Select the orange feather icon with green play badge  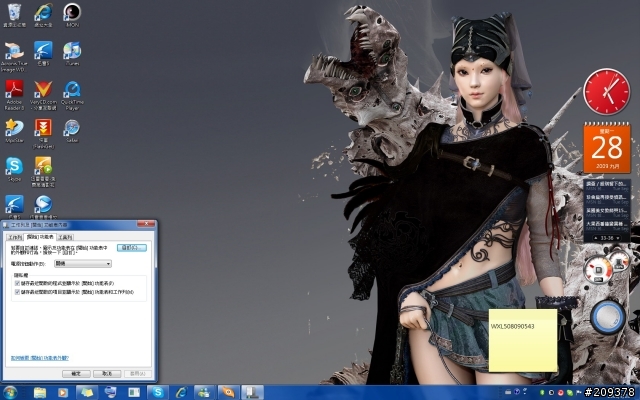pyautogui.click(x=43, y=172)
